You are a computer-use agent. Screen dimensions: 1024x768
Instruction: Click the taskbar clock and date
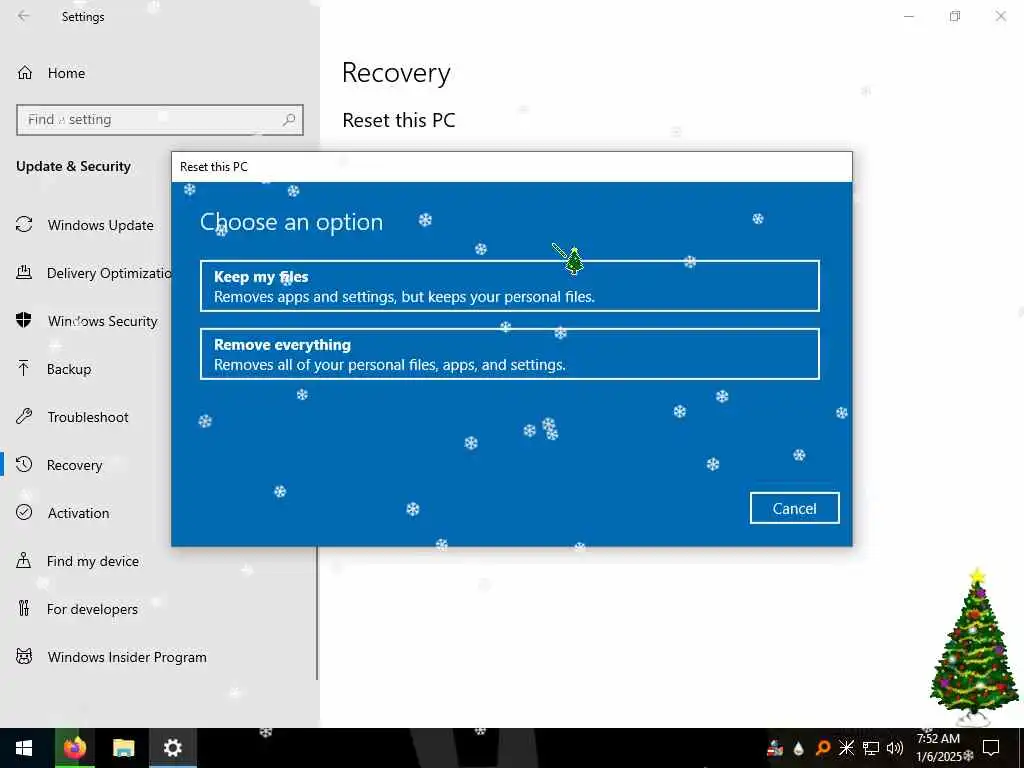(x=939, y=748)
